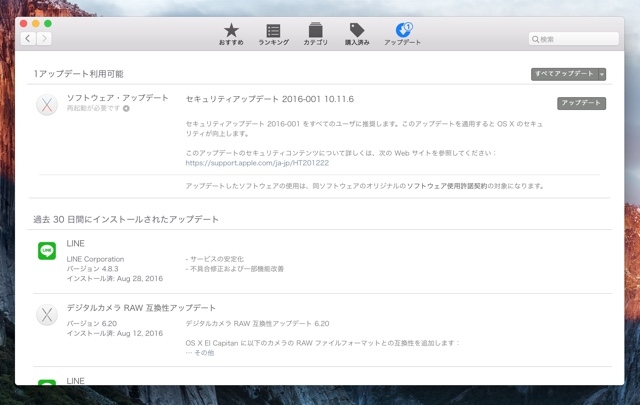Click the デジタルカメラ RAW 互換性アップデート title
640x405 pixels.
tap(141, 308)
